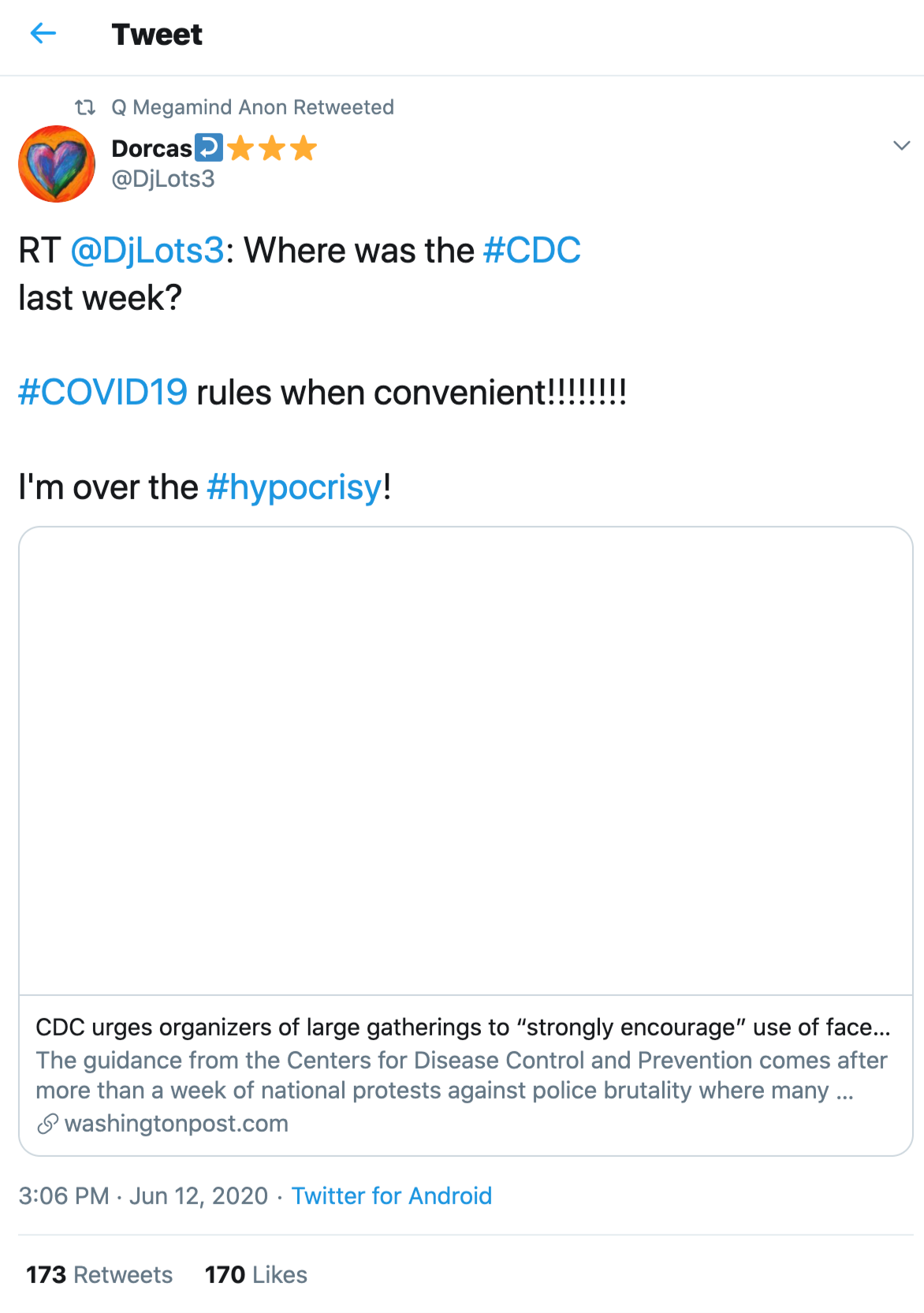Open the Twitter for Android source link
Image resolution: width=924 pixels, height=1313 pixels.
pyautogui.click(x=392, y=1196)
